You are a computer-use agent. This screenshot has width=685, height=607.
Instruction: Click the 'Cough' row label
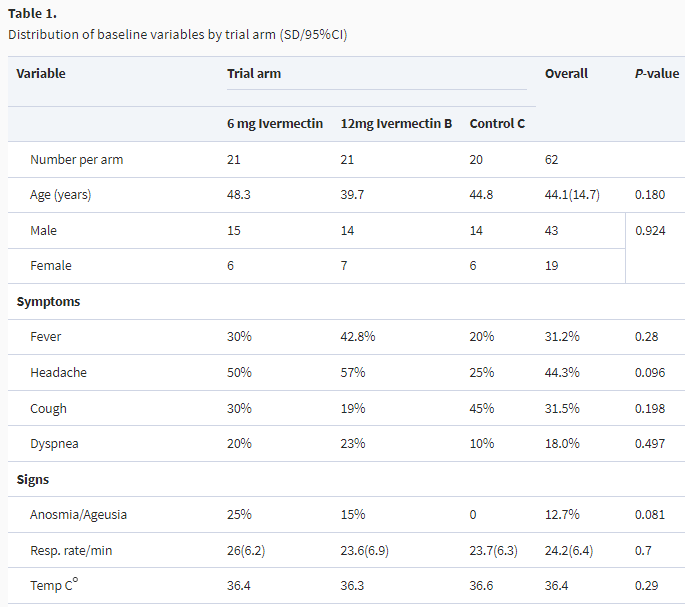[x=48, y=409]
